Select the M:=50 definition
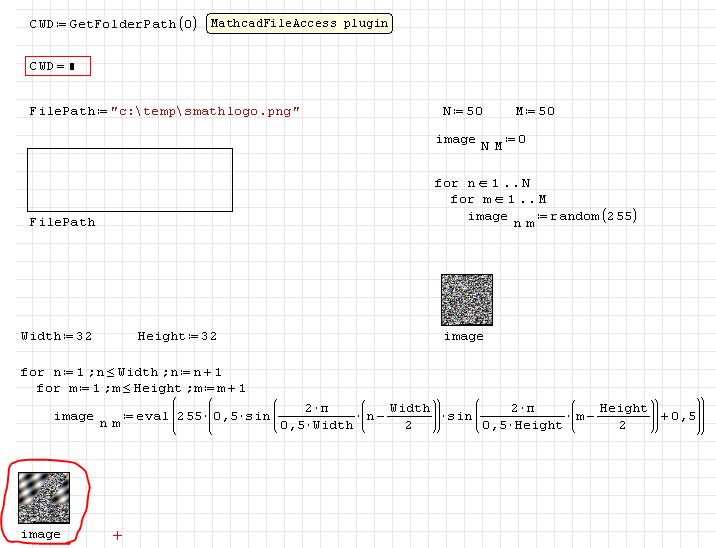 click(x=535, y=111)
